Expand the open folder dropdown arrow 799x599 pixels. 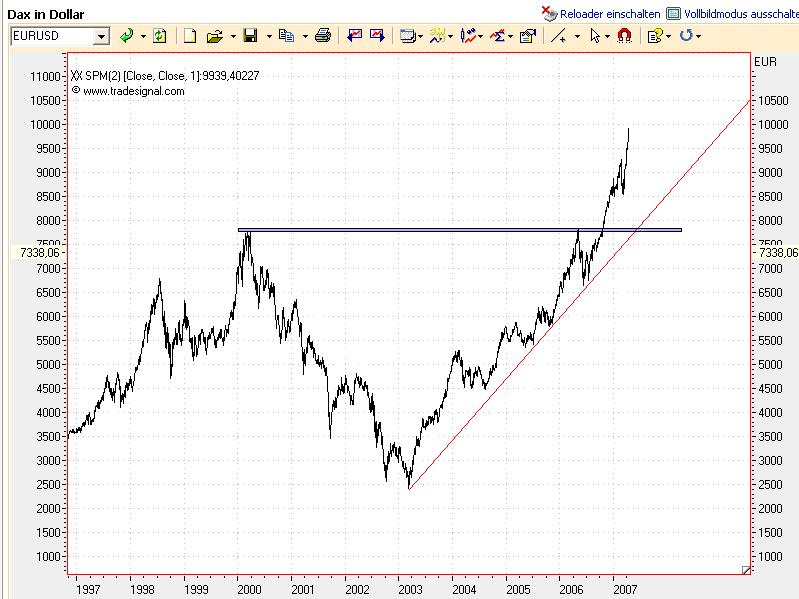pyautogui.click(x=233, y=36)
